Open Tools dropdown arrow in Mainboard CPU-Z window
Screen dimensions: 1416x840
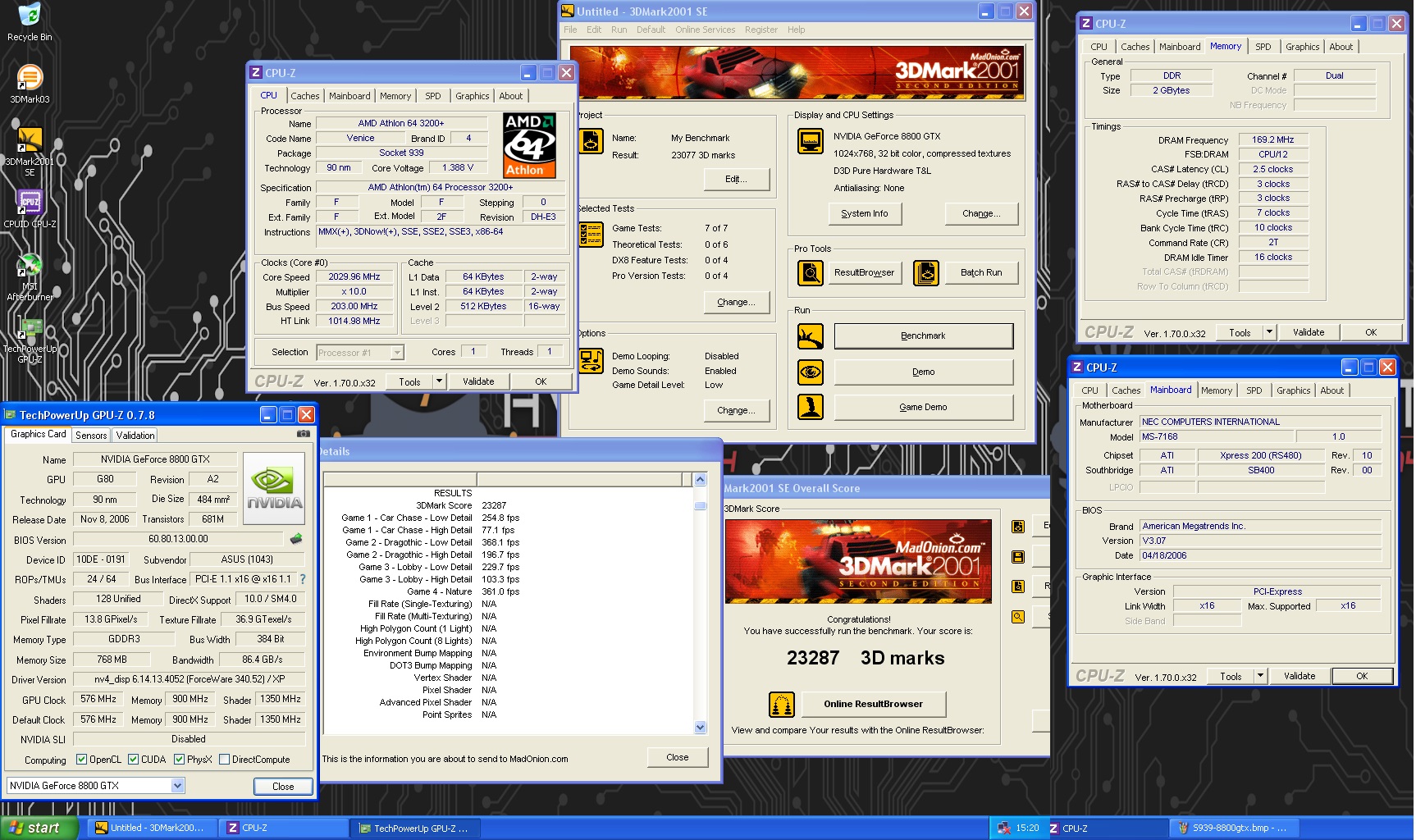click(1260, 676)
